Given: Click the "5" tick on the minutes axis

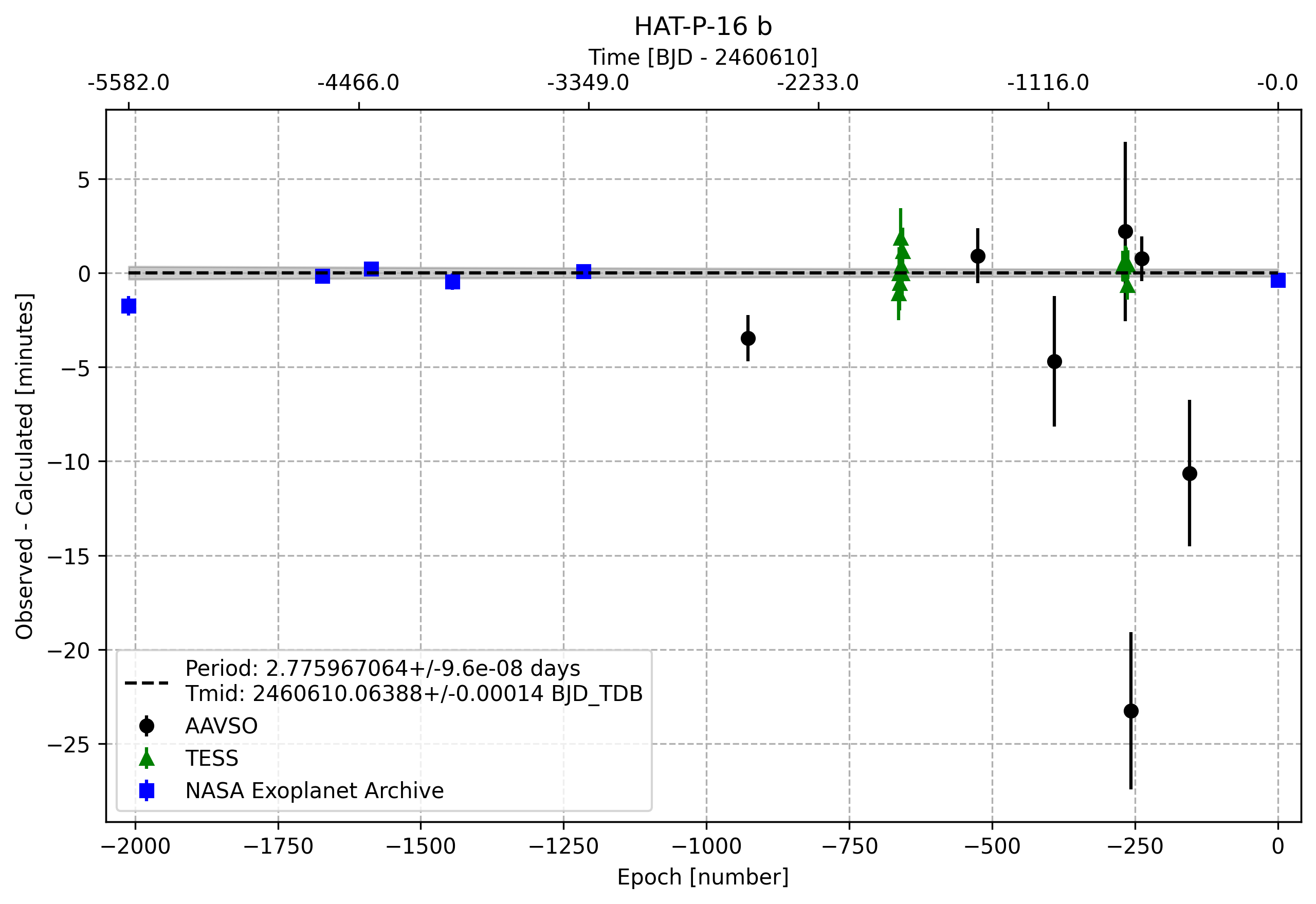Looking at the screenshot, I should (x=84, y=180).
